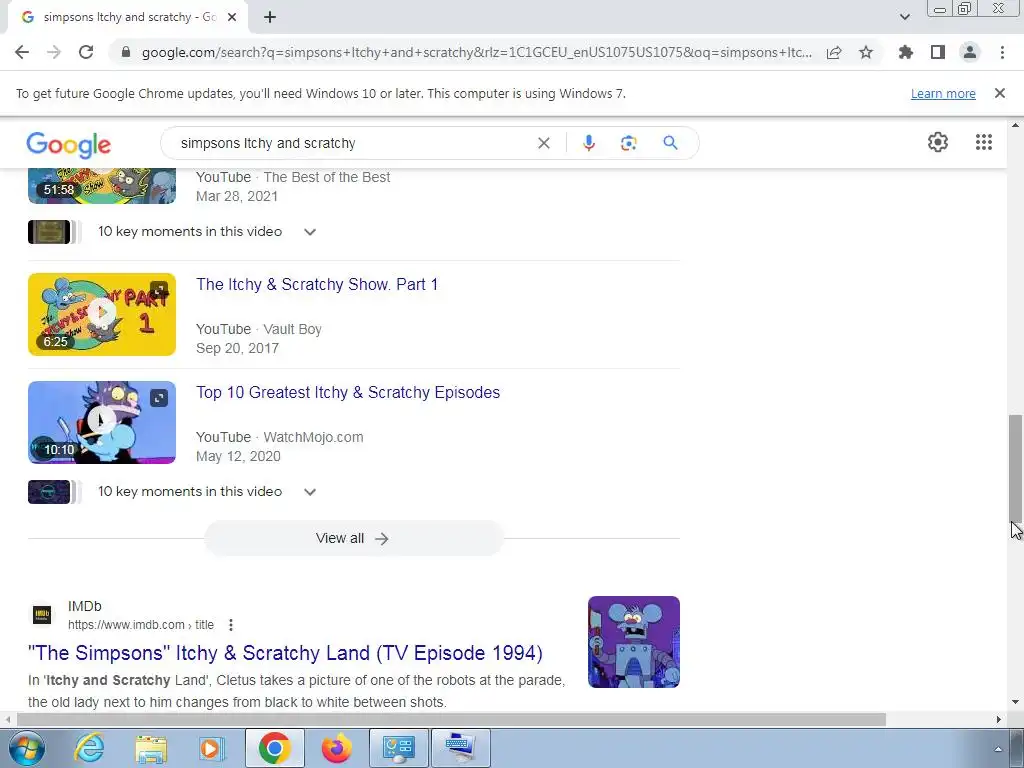Submit search with the magnifier icon

[670, 142]
